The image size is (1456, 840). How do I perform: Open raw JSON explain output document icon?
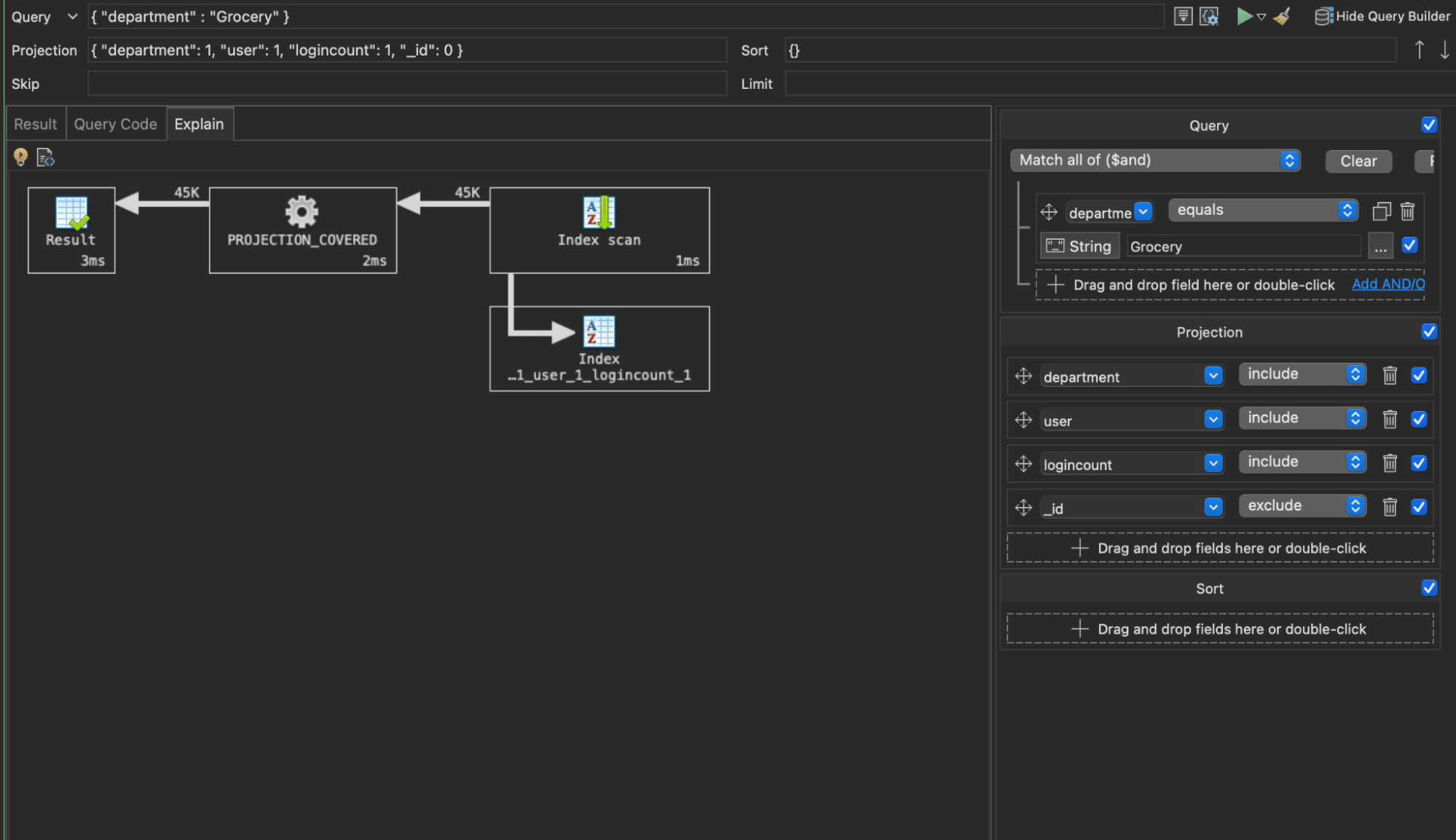coord(45,157)
